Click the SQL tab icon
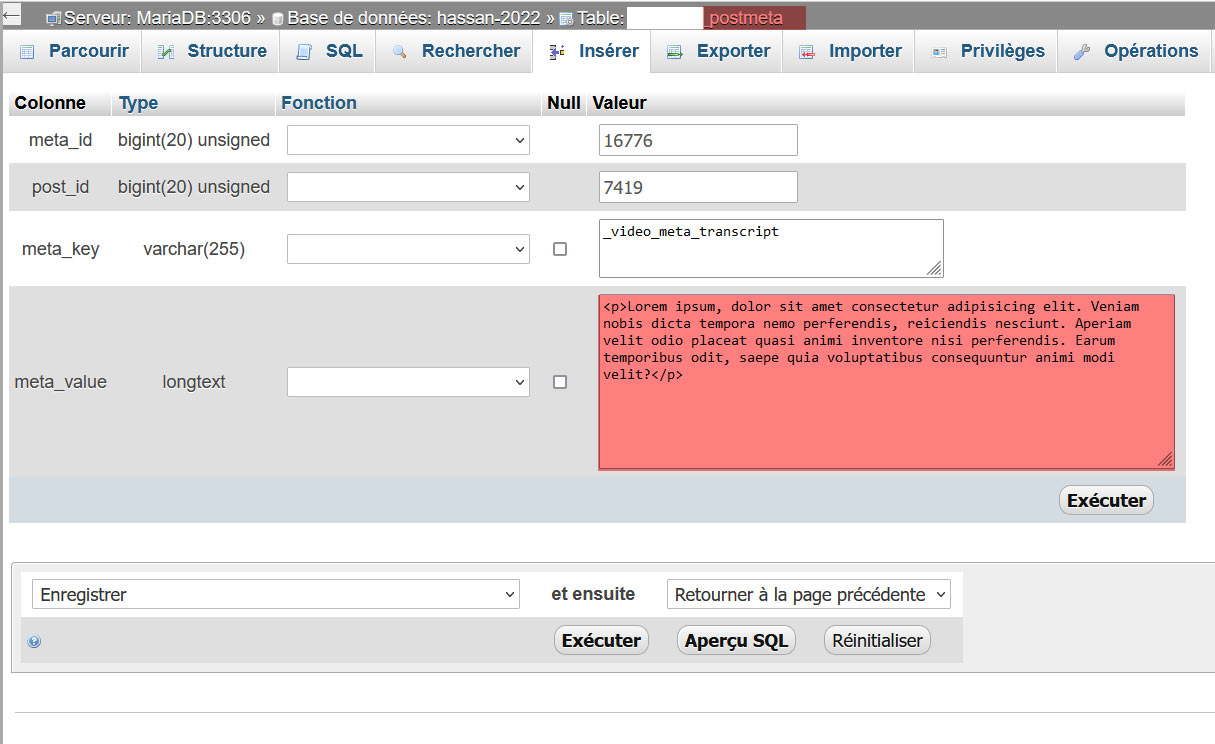This screenshot has width=1215, height=744. point(304,52)
